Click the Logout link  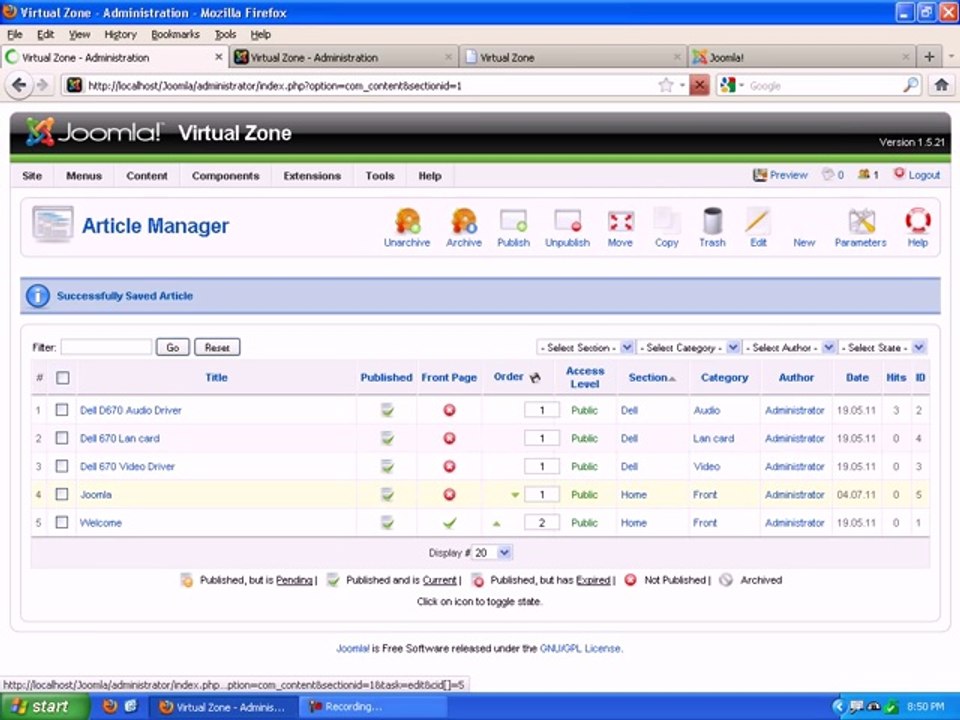pos(917,175)
